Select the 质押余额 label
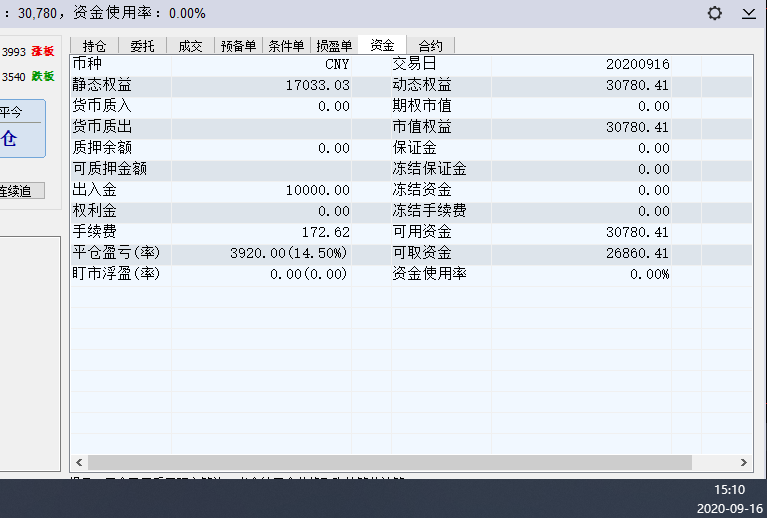This screenshot has width=767, height=518. click(x=102, y=148)
